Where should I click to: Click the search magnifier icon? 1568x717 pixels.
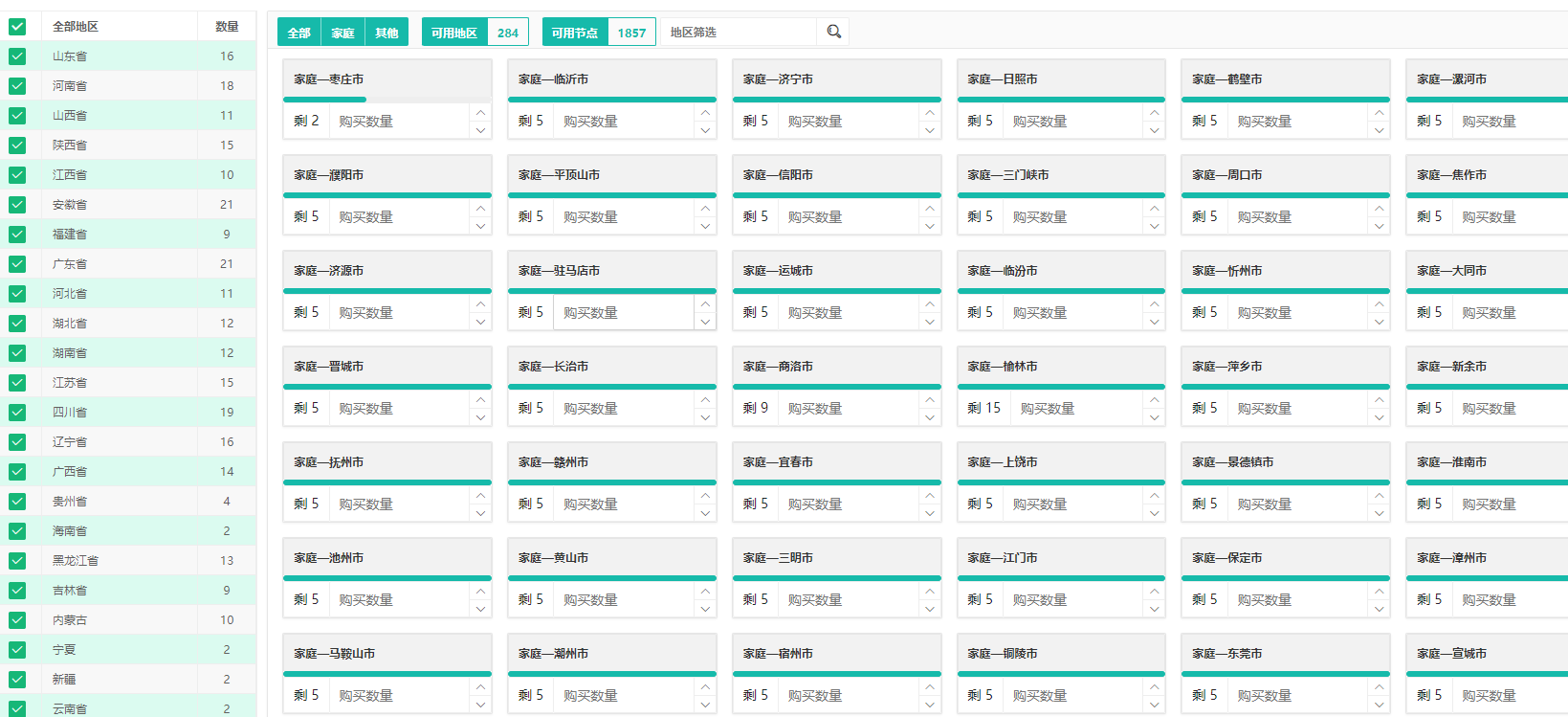(x=833, y=33)
